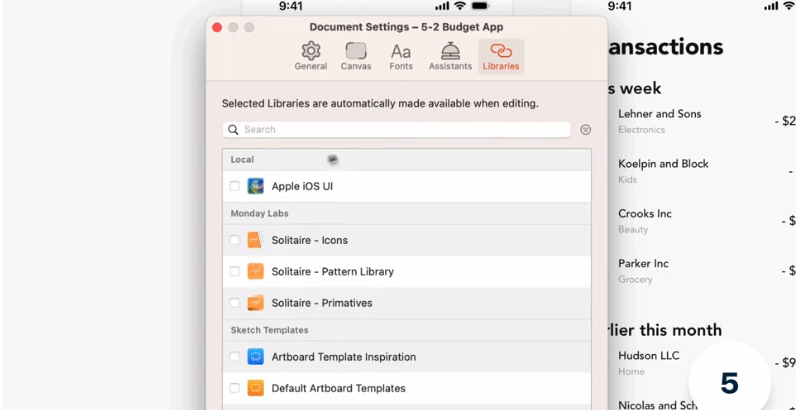Open the General settings tab
This screenshot has width=797, height=410.
point(311,56)
